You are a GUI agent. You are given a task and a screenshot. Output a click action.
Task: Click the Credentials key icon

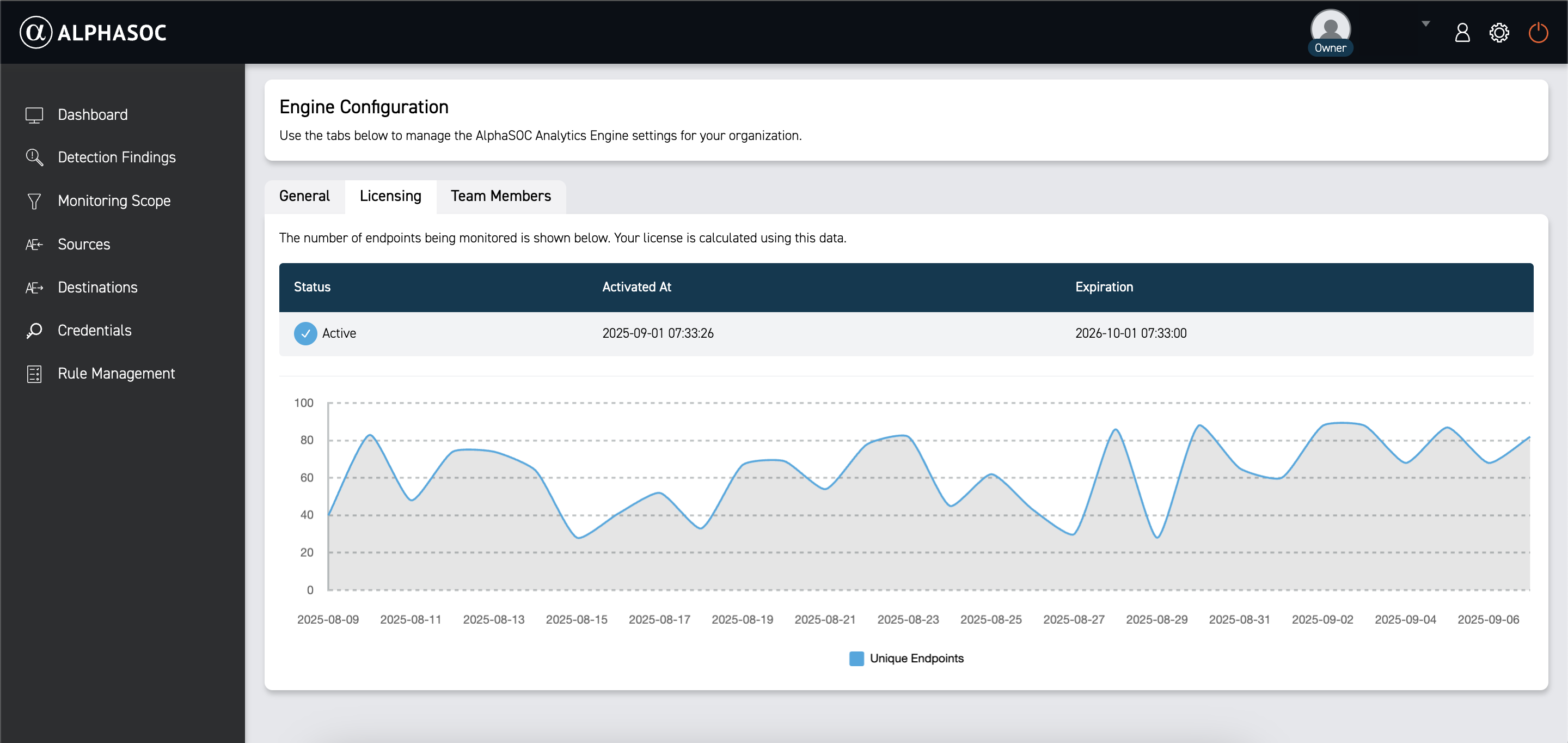[x=34, y=331]
